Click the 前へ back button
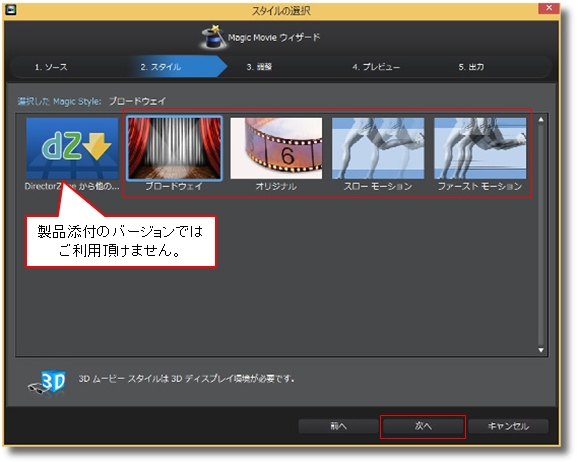Image resolution: width=577 pixels, height=462 pixels. pyautogui.click(x=339, y=426)
